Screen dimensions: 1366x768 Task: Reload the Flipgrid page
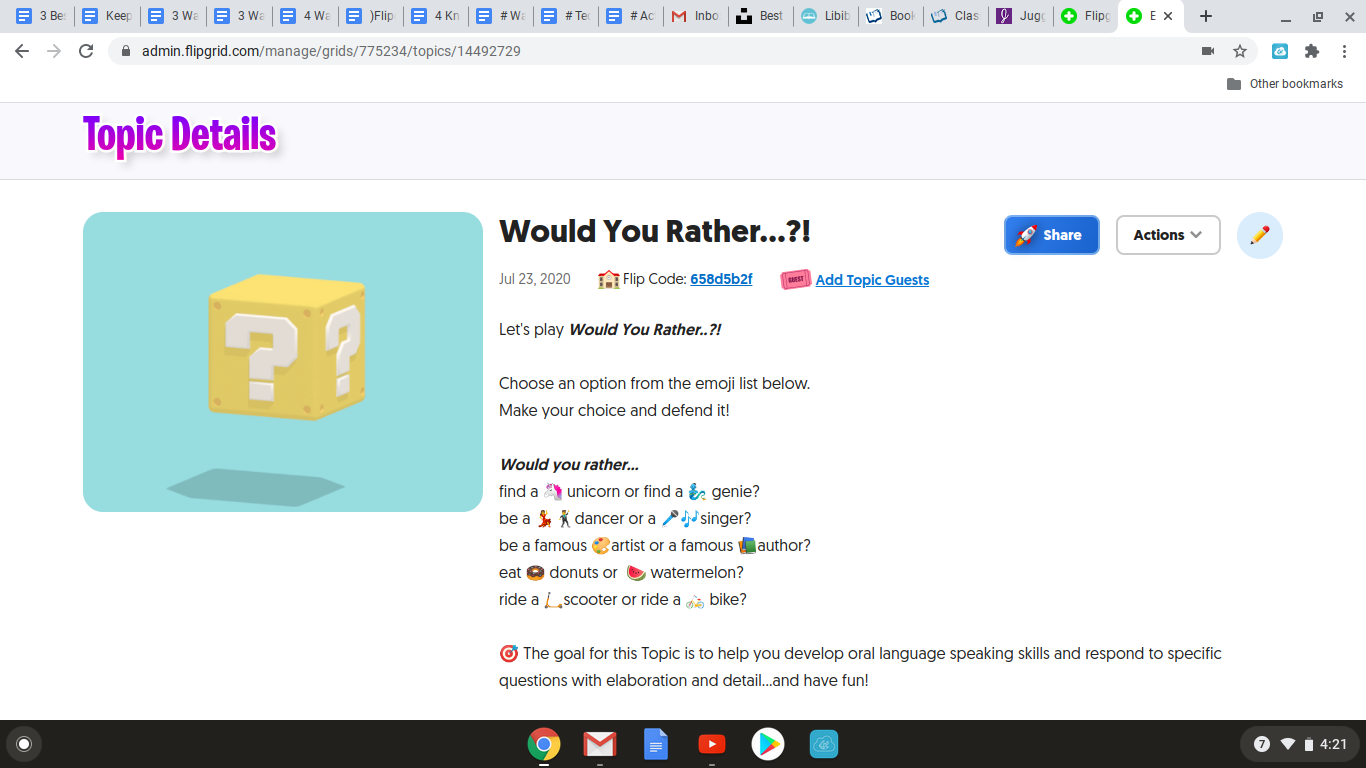[x=86, y=51]
